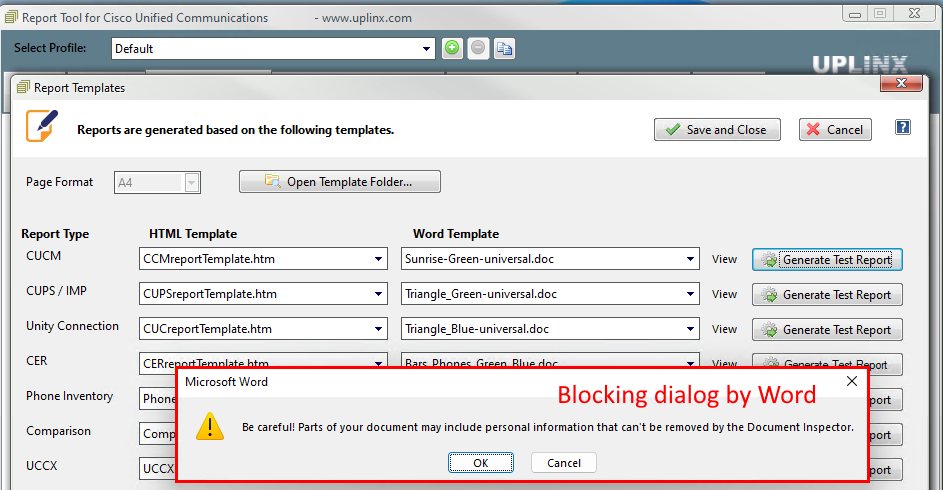Open help with the blue question mark icon

click(x=902, y=127)
